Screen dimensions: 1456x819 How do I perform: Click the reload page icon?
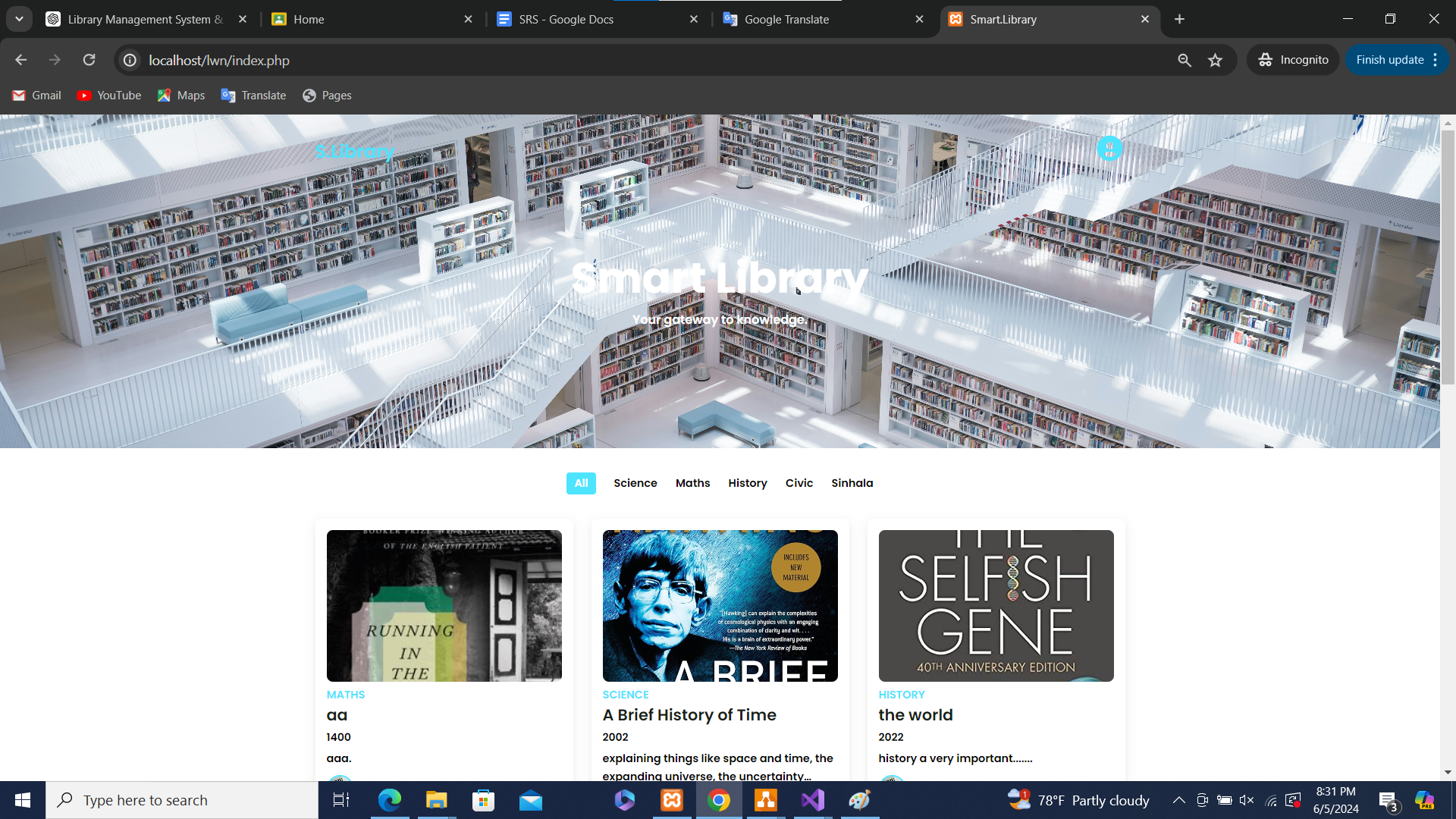[x=89, y=60]
